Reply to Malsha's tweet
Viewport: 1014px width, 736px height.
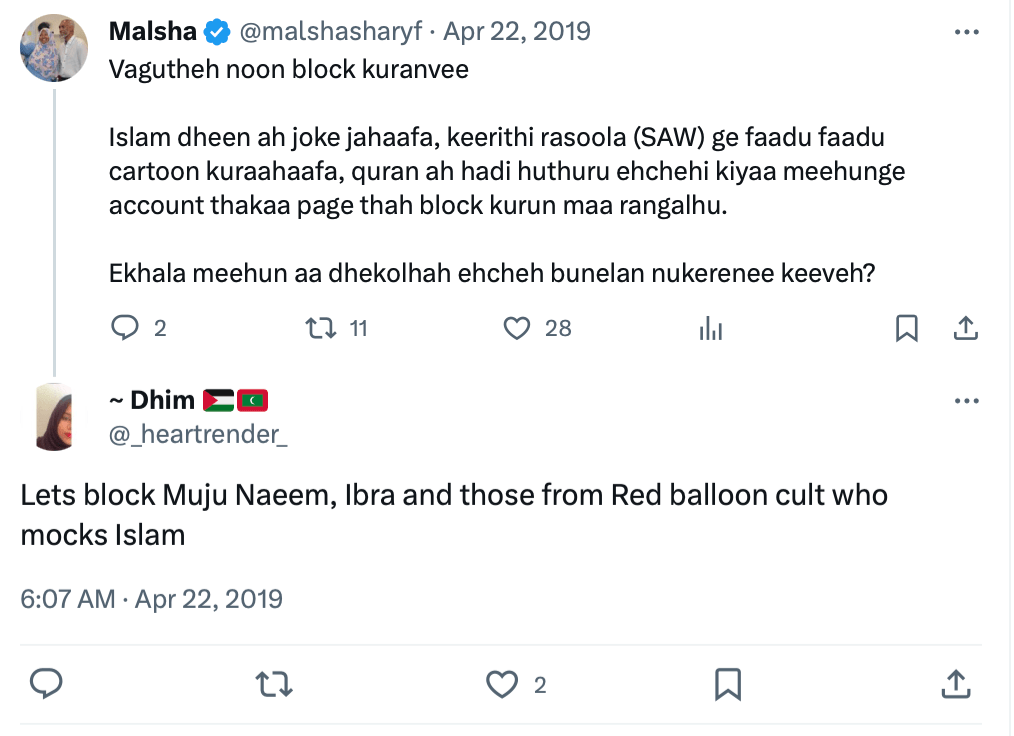pos(124,328)
